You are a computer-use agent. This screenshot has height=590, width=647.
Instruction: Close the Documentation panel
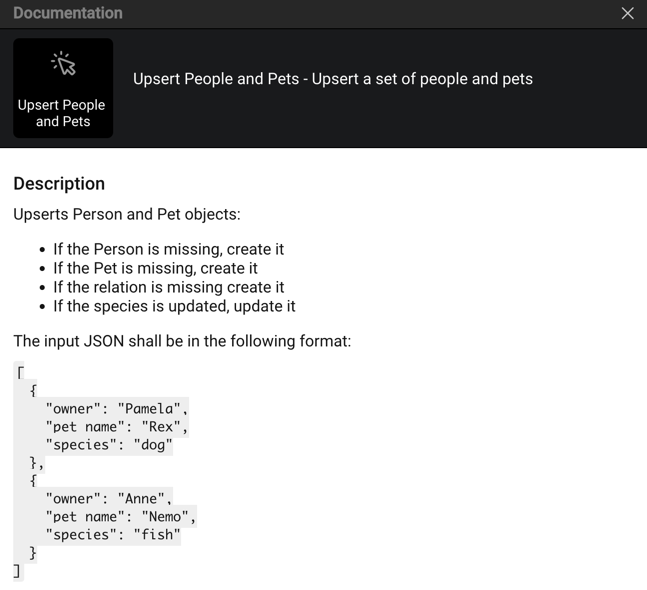tap(627, 13)
